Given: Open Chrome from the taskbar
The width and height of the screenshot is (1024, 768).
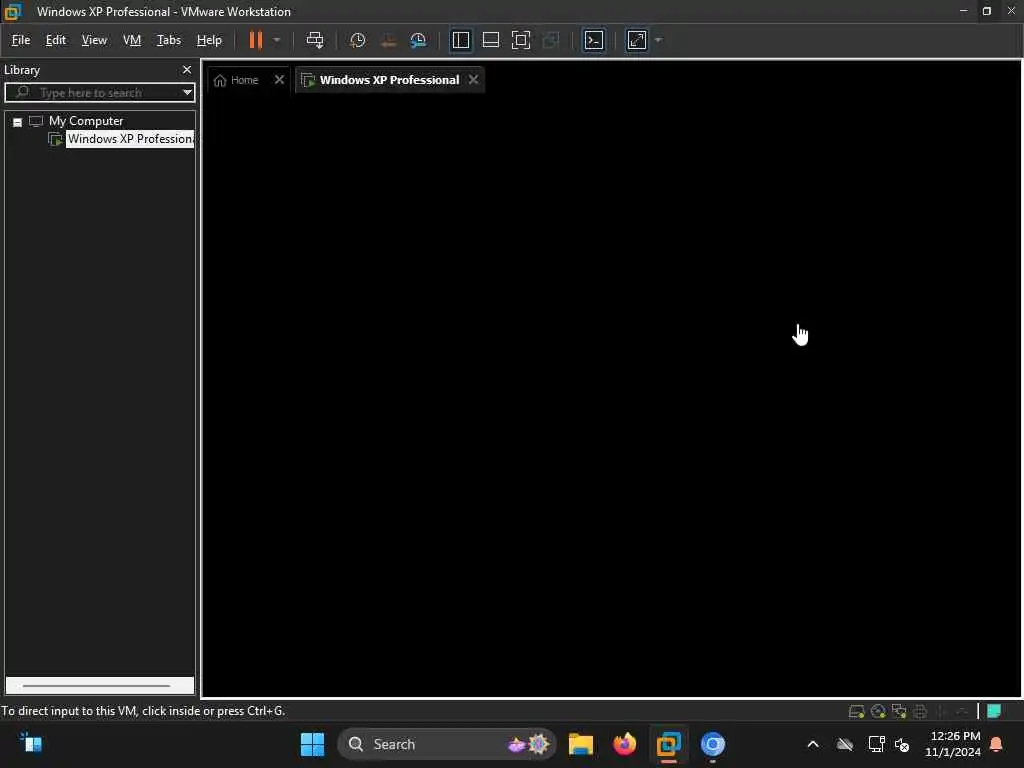Looking at the screenshot, I should [x=712, y=744].
